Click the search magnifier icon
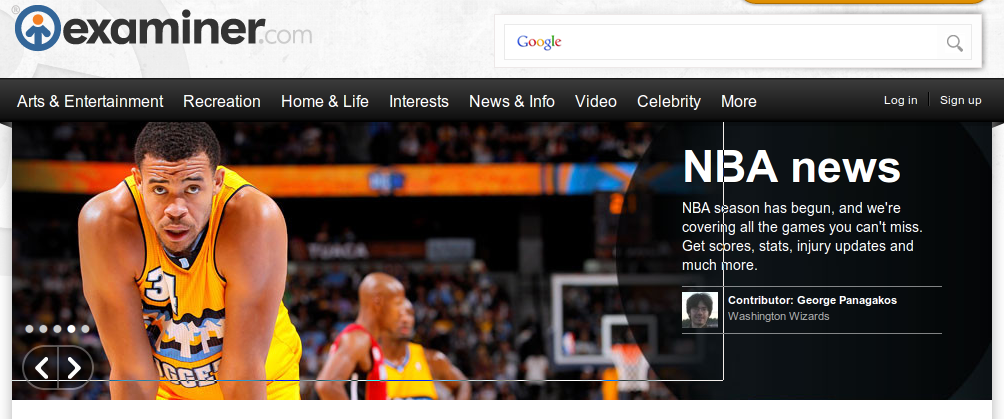The image size is (1004, 419). [x=955, y=43]
